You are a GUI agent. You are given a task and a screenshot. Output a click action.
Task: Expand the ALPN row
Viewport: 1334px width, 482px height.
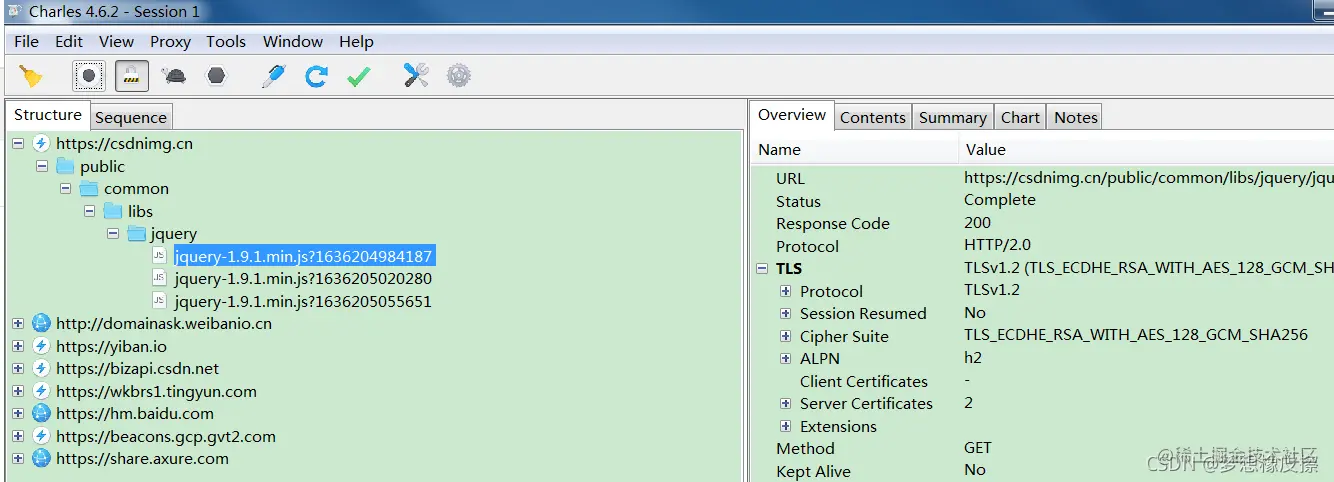click(786, 359)
